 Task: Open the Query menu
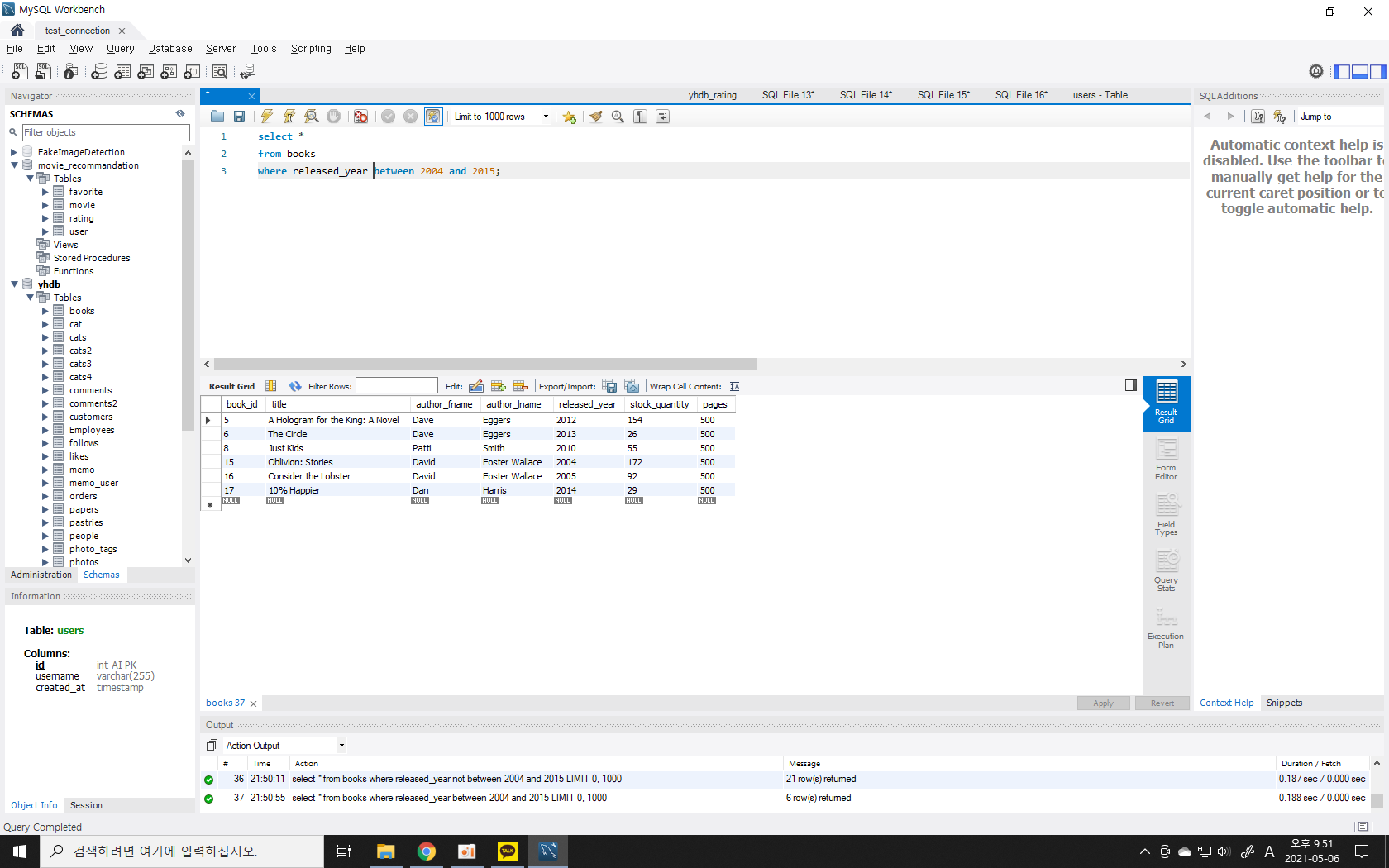pos(120,49)
